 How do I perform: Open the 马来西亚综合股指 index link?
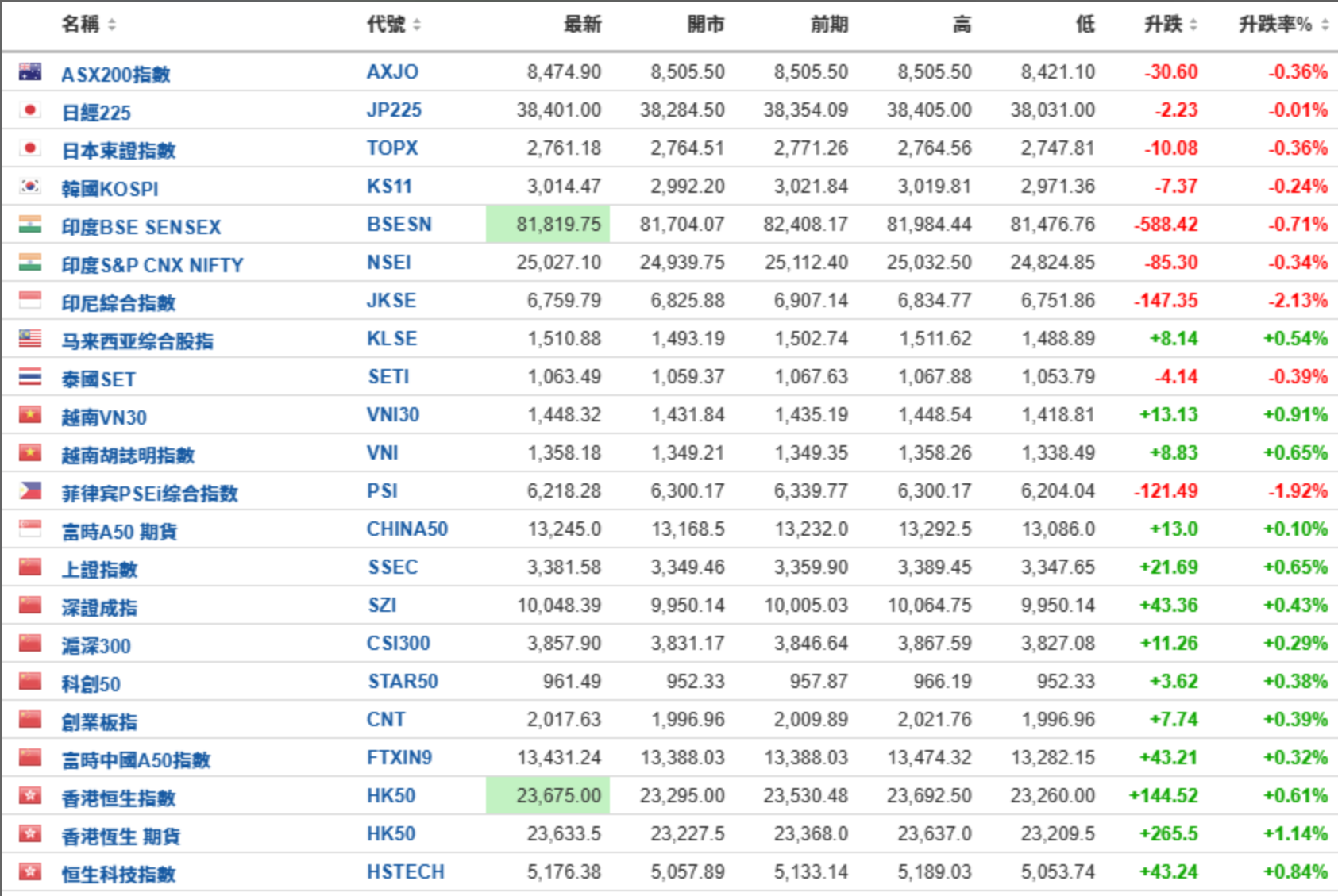(137, 341)
